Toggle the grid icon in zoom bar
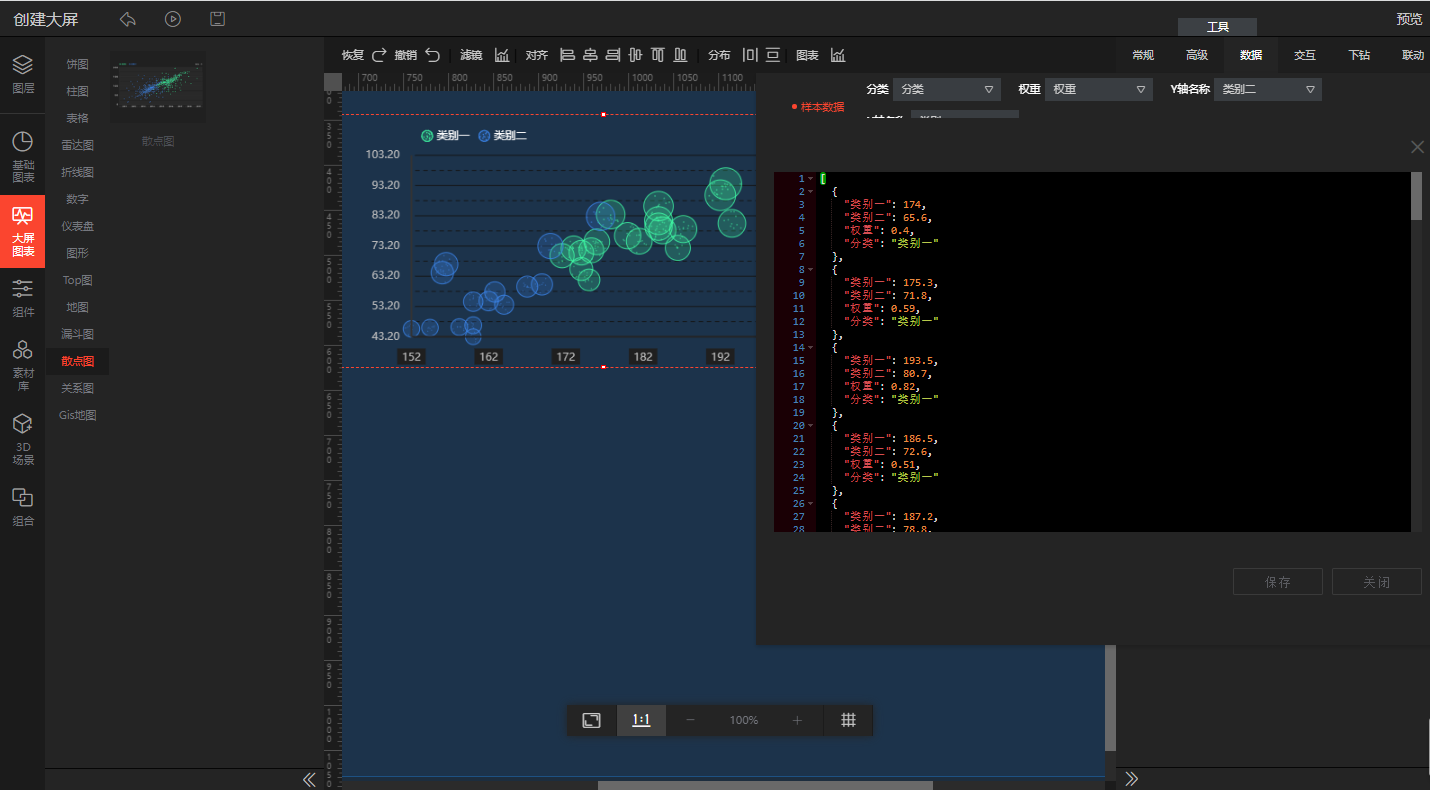The height and width of the screenshot is (790, 1430). tap(848, 720)
